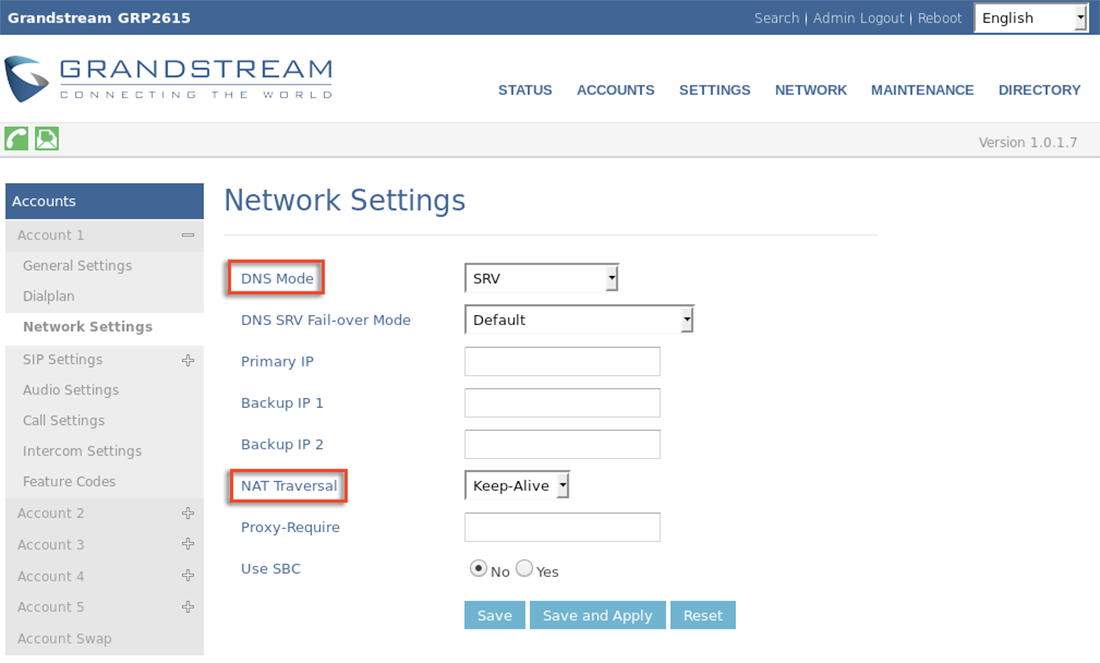Click the green contacts icon beside the handset
This screenshot has width=1100, height=663.
(x=47, y=139)
